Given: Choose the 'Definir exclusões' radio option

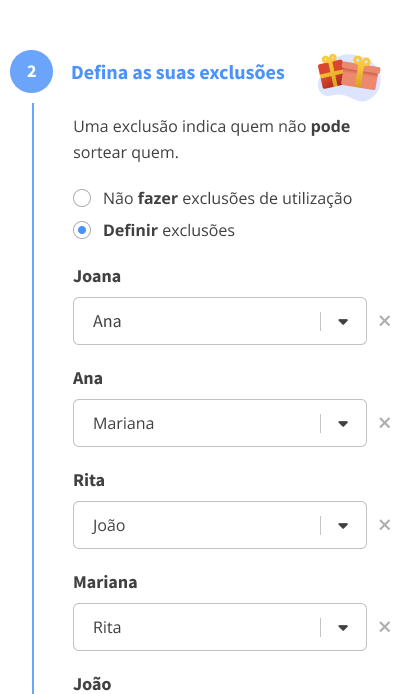Looking at the screenshot, I should [x=82, y=230].
